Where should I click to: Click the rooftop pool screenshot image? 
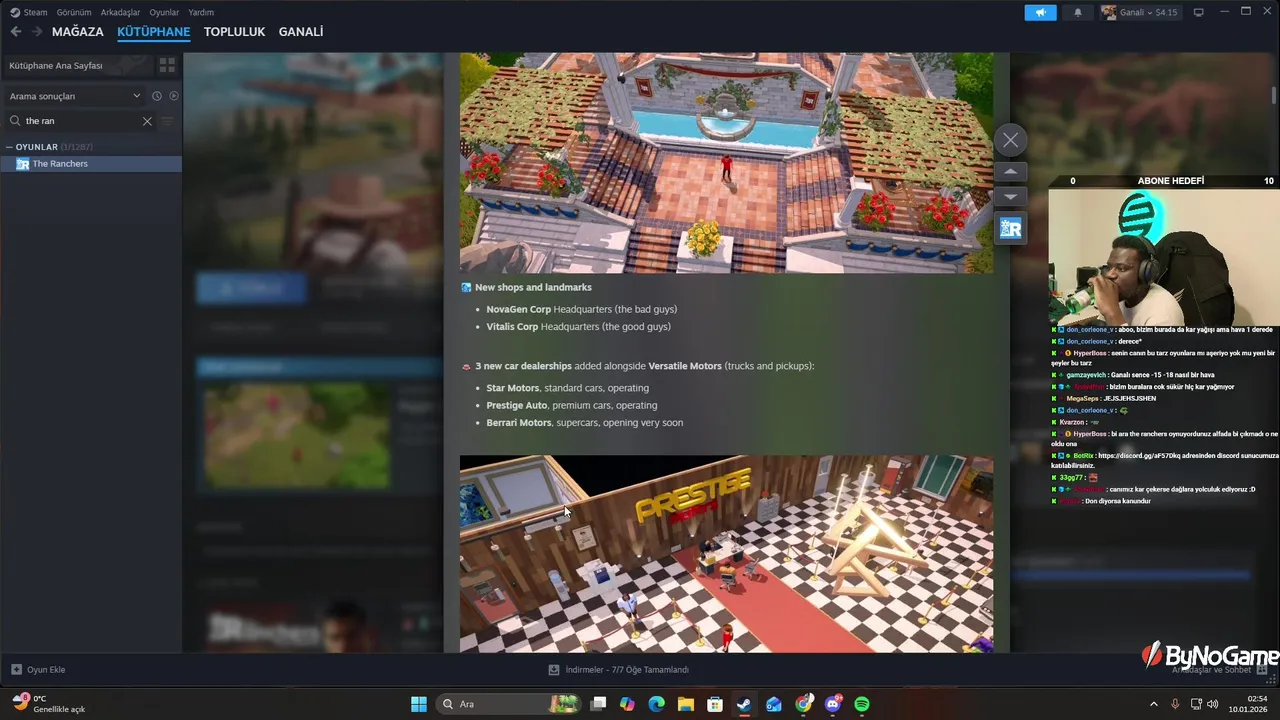[726, 163]
